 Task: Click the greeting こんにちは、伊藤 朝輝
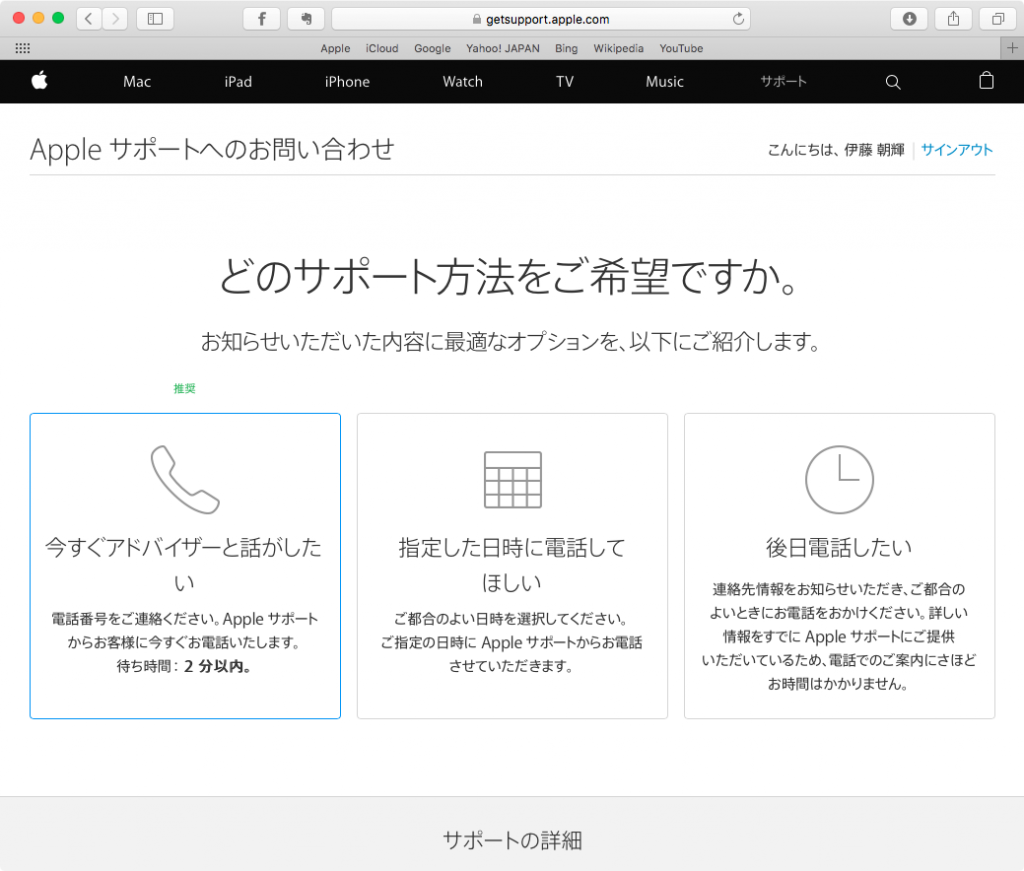(x=836, y=150)
